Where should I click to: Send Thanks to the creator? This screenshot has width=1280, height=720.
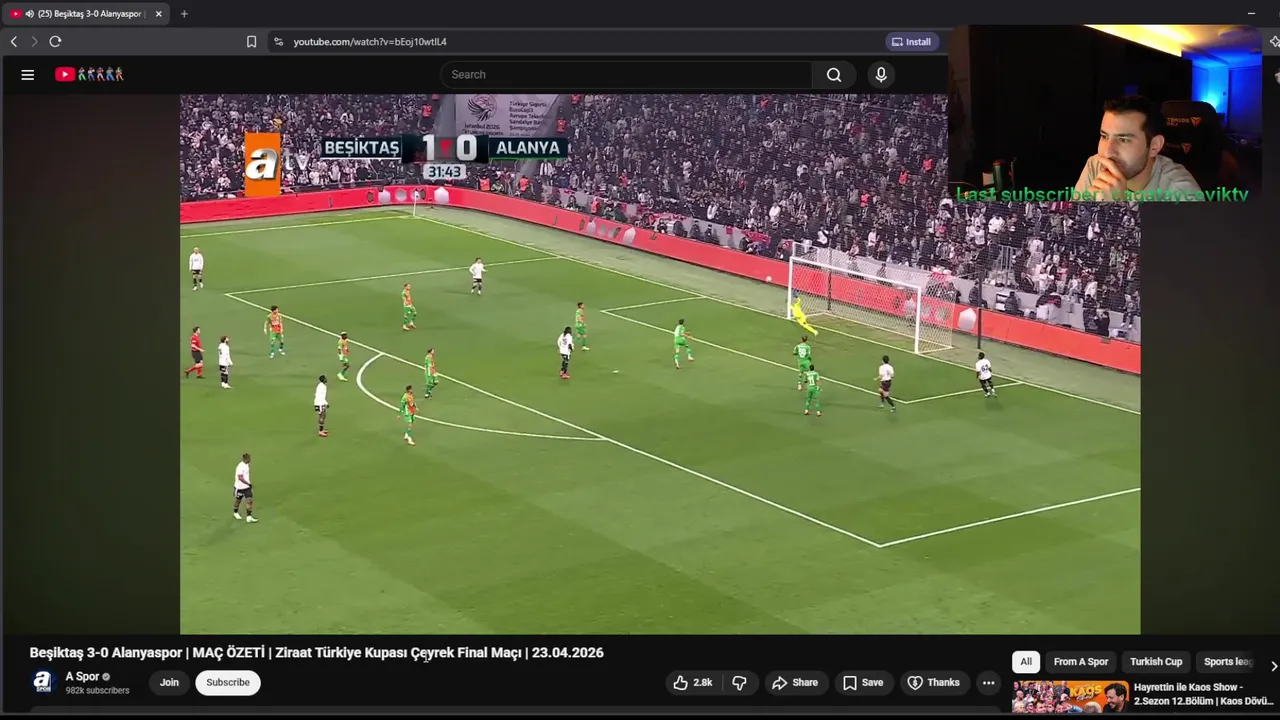coord(933,683)
